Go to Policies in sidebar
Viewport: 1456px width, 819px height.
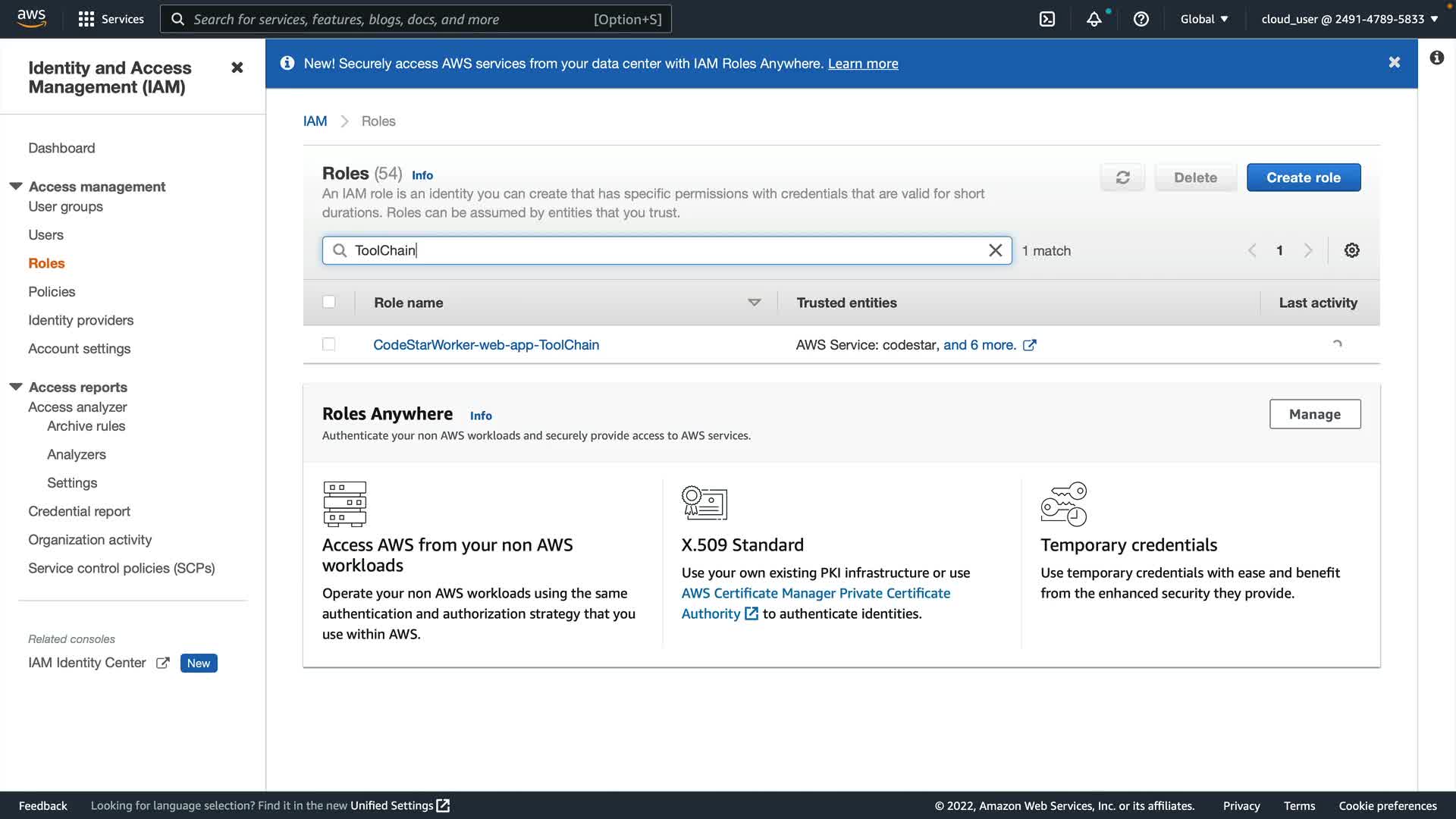click(x=52, y=292)
